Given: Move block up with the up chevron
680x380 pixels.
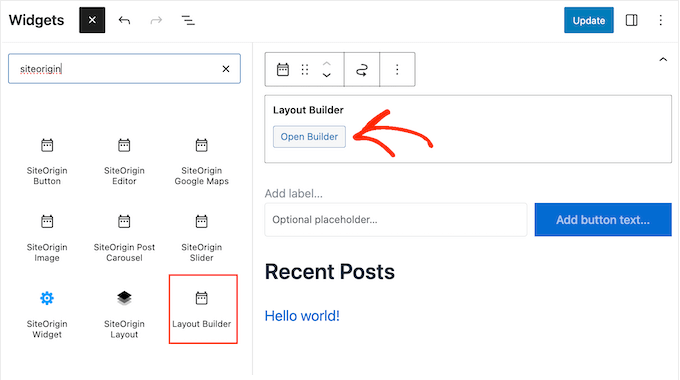Looking at the screenshot, I should point(327,63).
